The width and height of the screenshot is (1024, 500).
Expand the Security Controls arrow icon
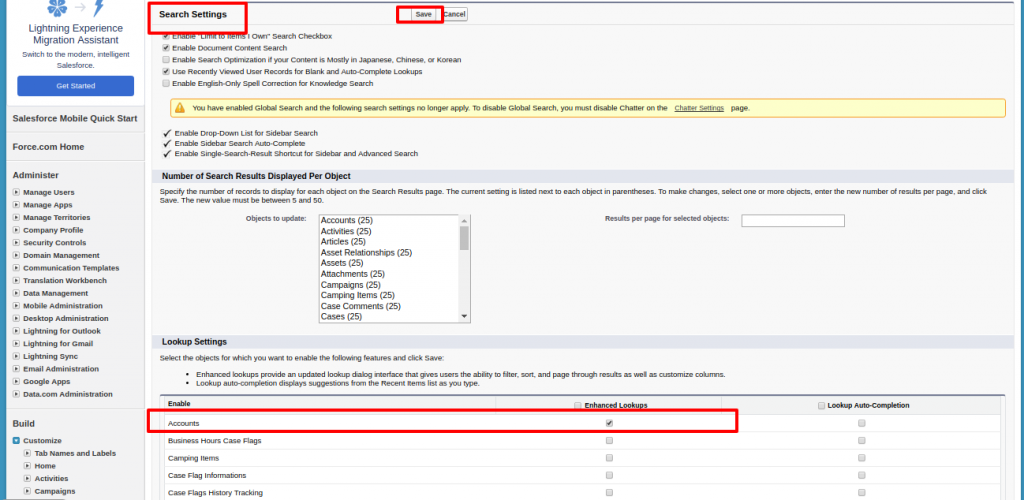point(16,243)
